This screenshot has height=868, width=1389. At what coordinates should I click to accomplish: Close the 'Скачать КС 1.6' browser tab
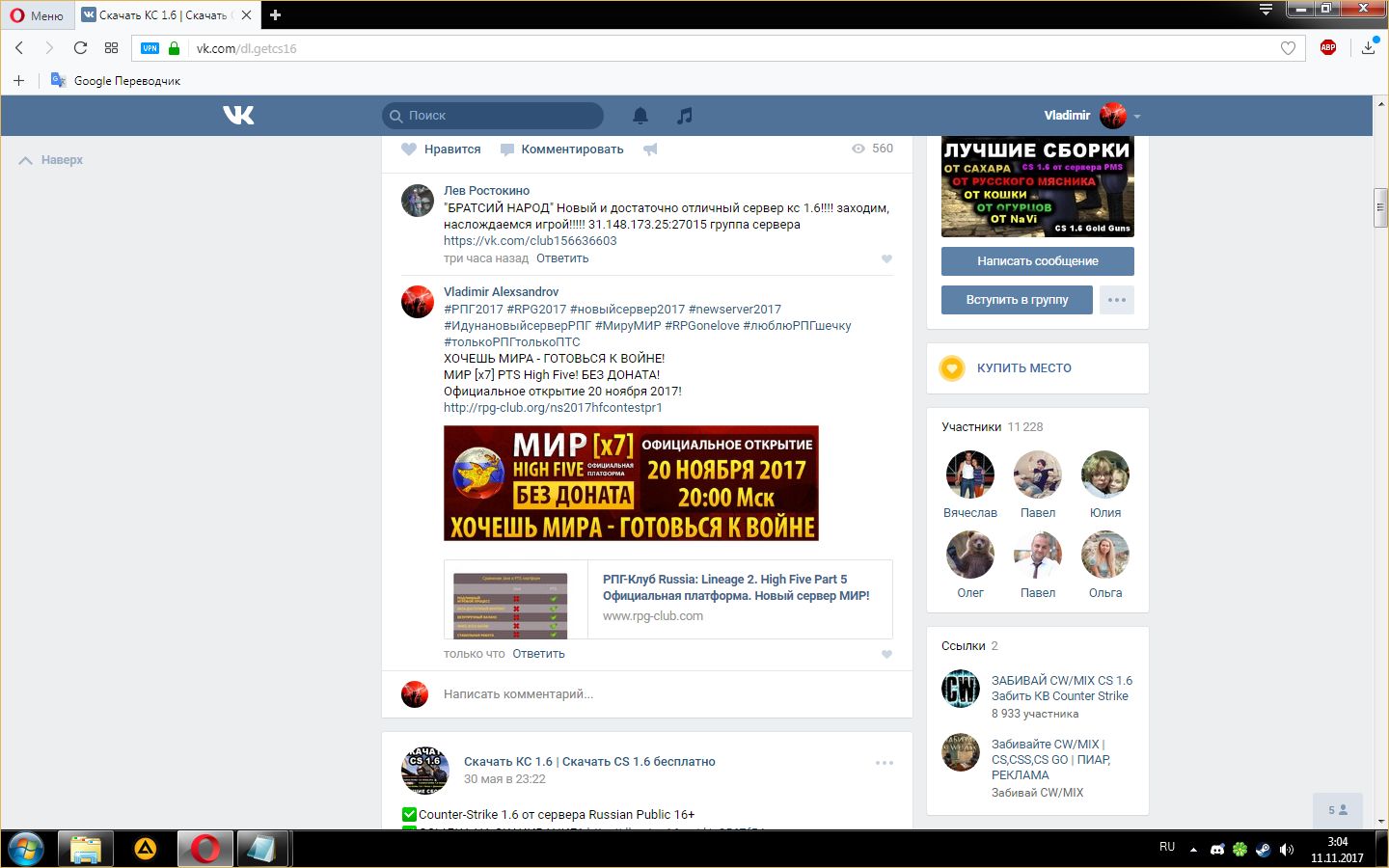[x=247, y=15]
